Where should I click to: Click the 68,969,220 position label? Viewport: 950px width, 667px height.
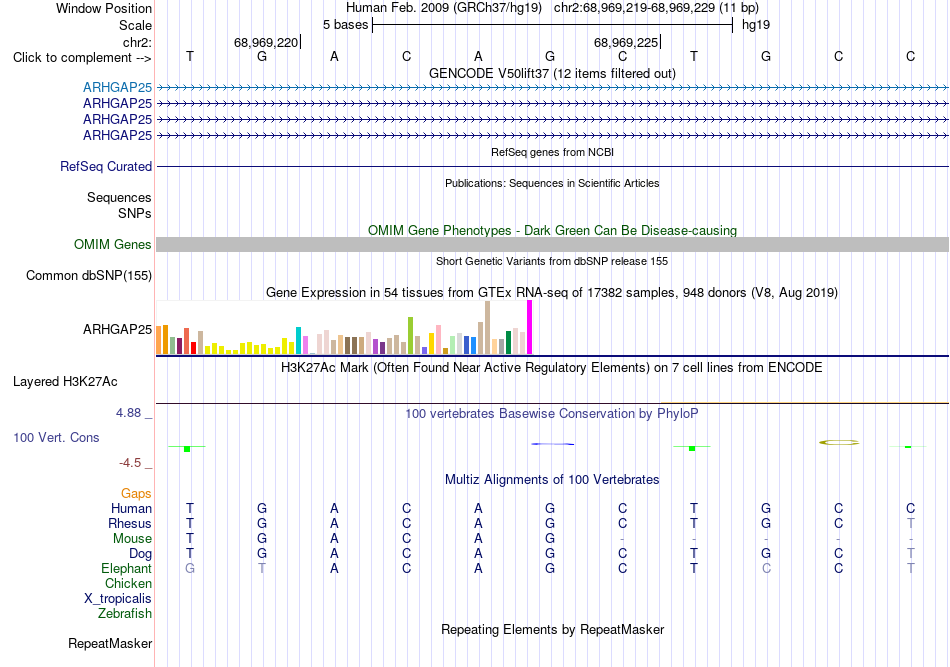pyautogui.click(x=266, y=42)
